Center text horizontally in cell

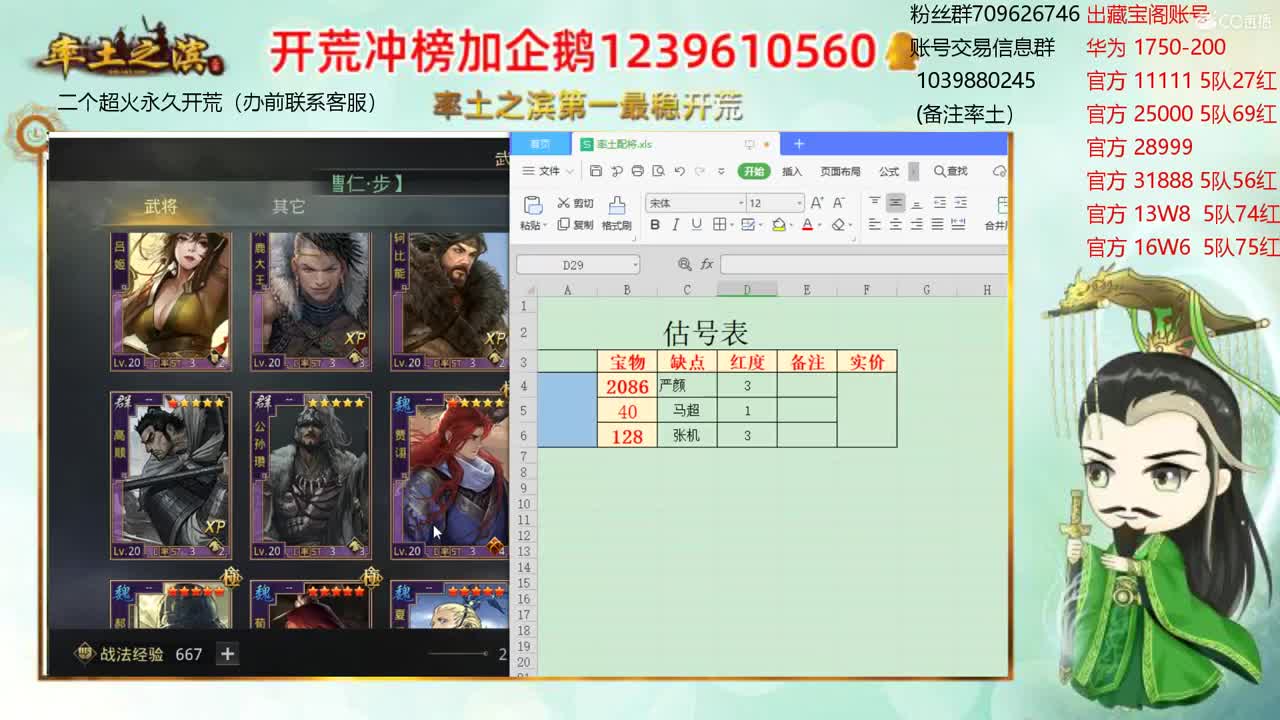[896, 224]
